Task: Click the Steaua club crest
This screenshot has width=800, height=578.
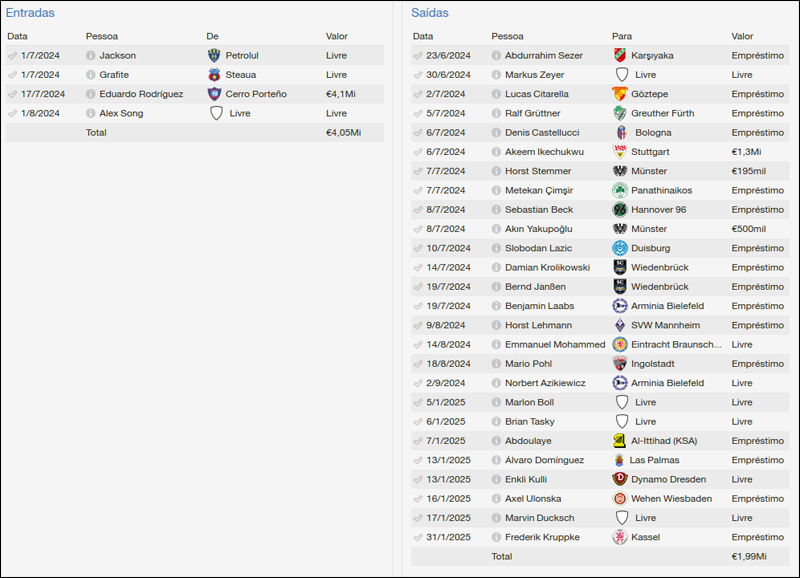Action: [x=215, y=75]
